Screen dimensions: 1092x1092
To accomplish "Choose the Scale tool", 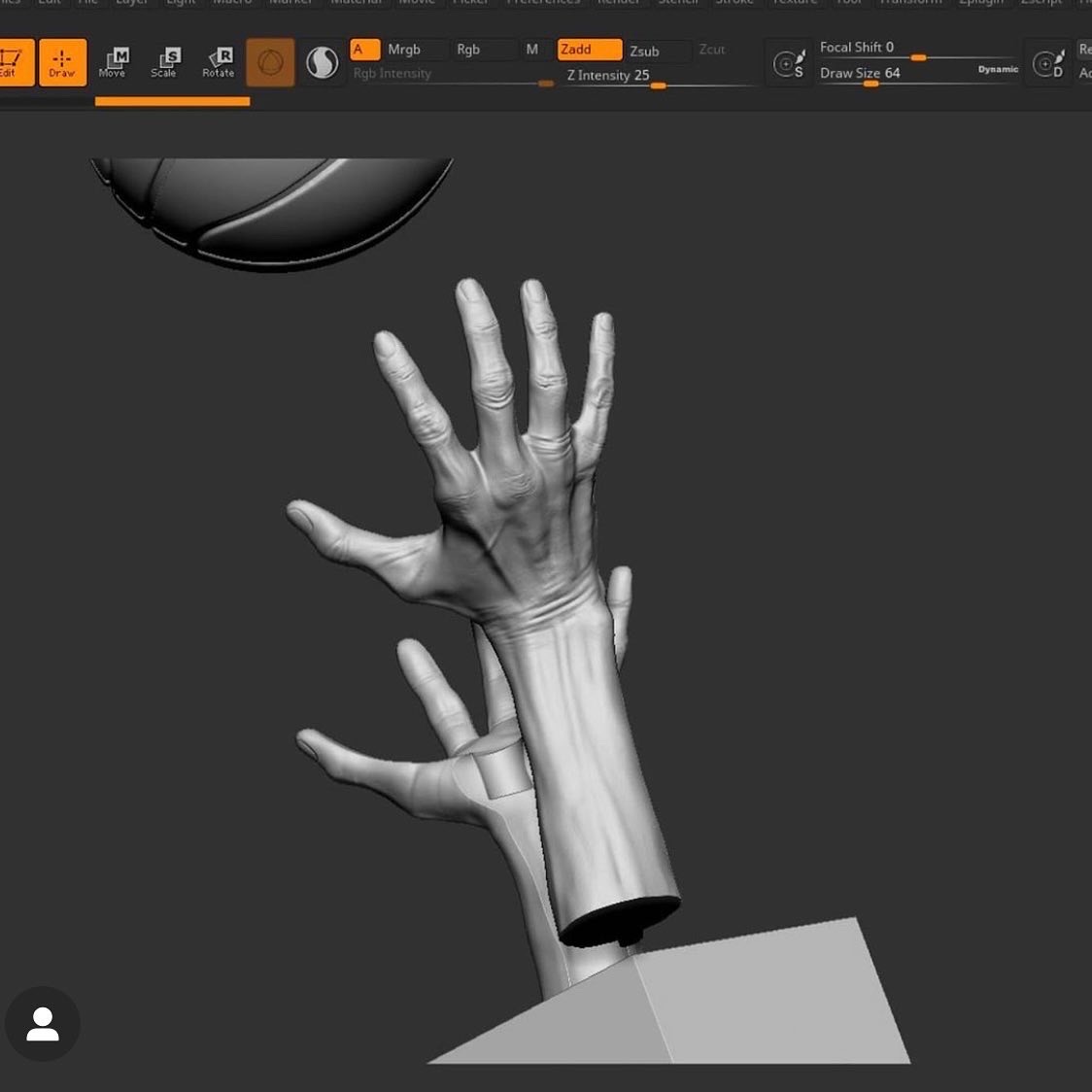I will (x=164, y=62).
